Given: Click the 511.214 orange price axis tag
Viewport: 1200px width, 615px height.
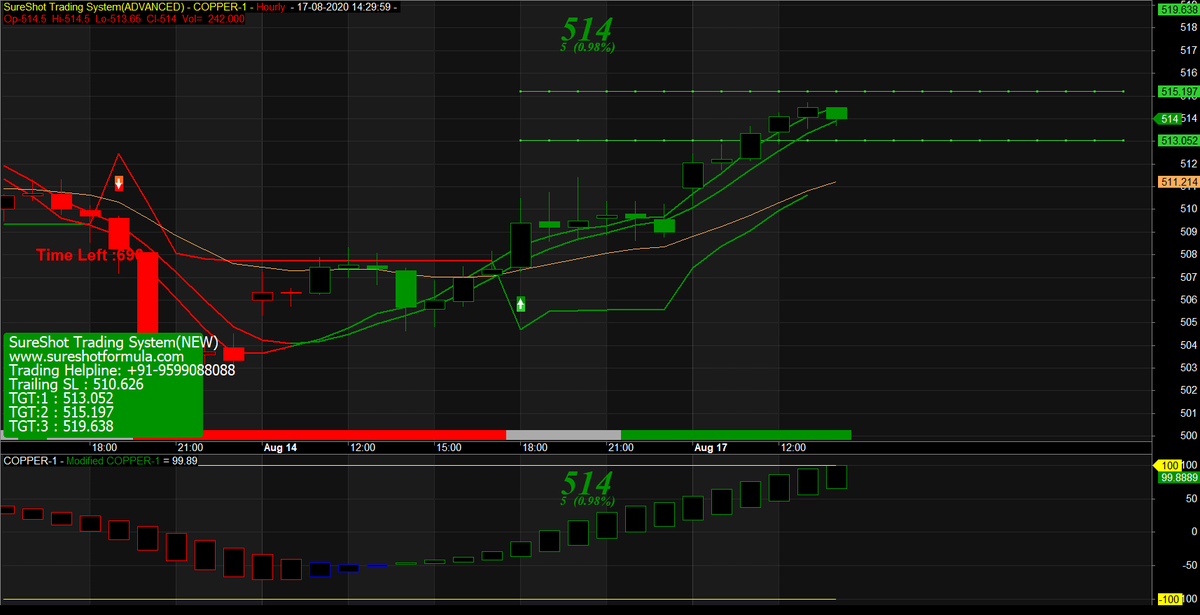Looking at the screenshot, I should click(x=1178, y=182).
